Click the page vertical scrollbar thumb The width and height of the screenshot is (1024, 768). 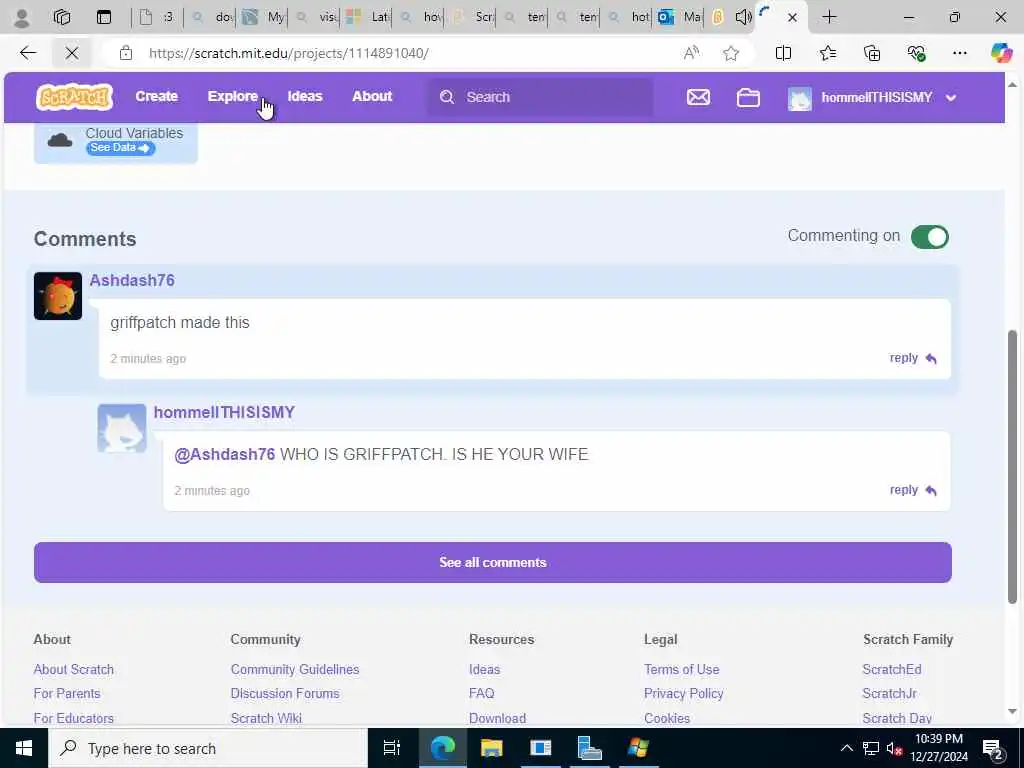[1012, 467]
